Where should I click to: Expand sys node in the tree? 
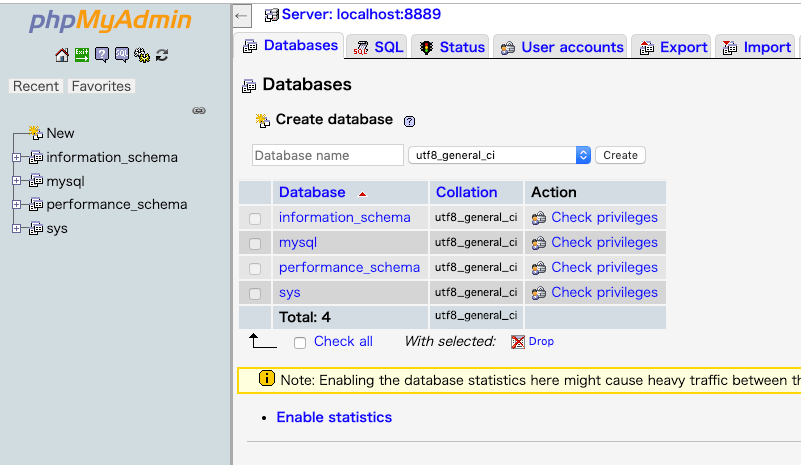pos(16,228)
